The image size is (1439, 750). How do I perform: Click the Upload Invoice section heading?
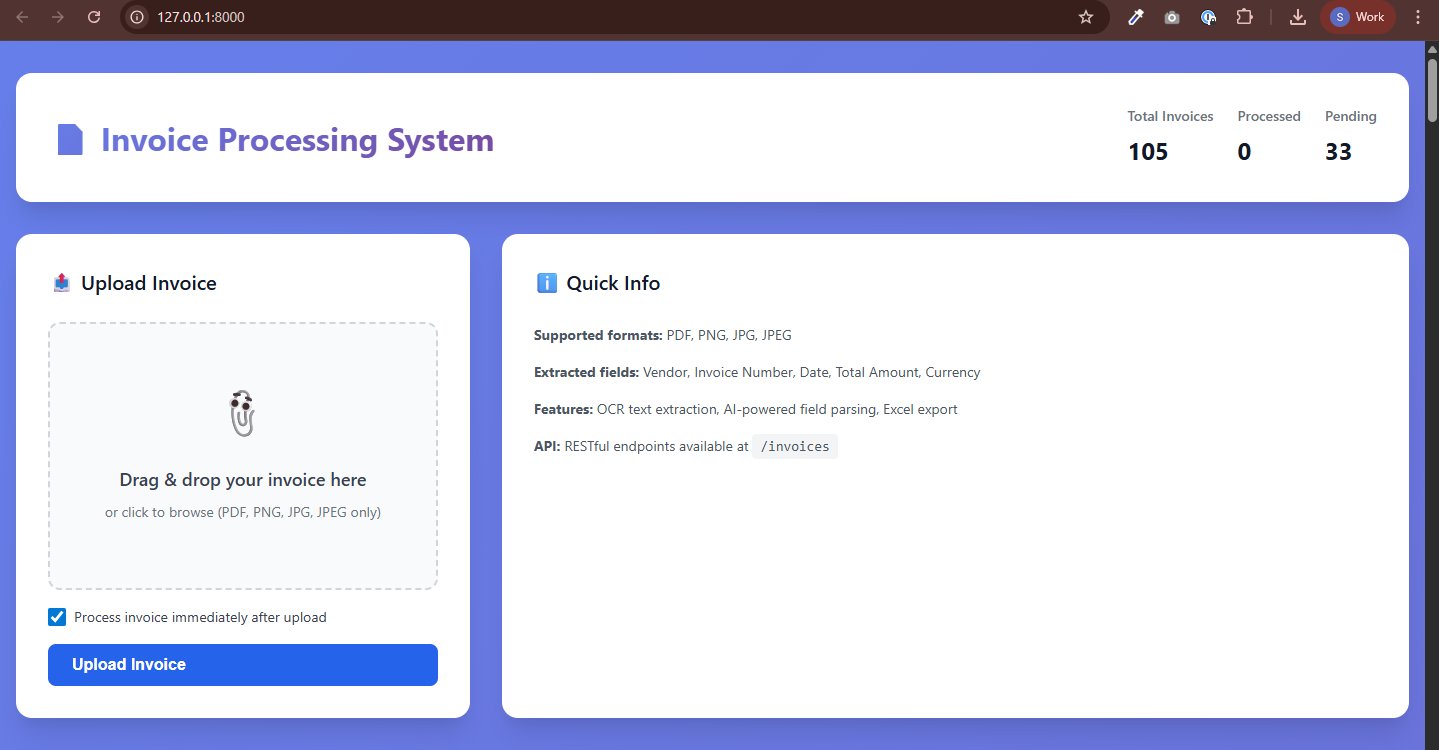148,283
